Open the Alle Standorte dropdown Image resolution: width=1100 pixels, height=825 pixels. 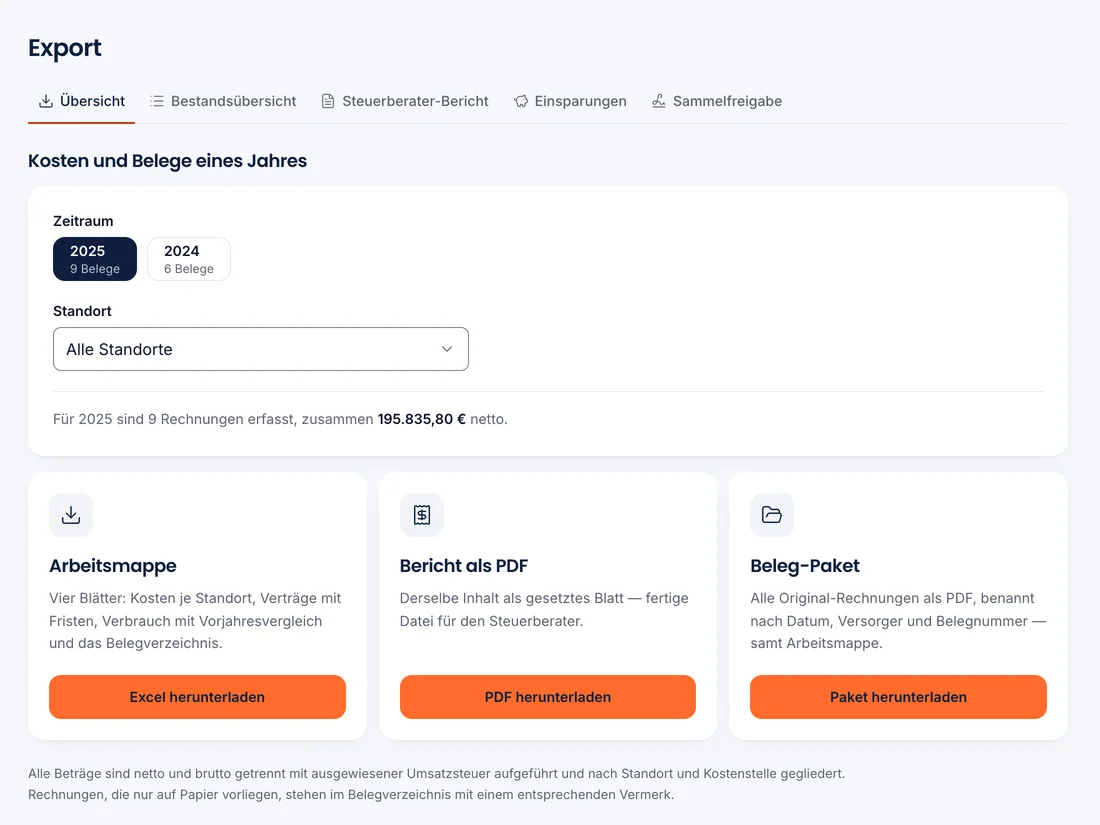click(260, 349)
